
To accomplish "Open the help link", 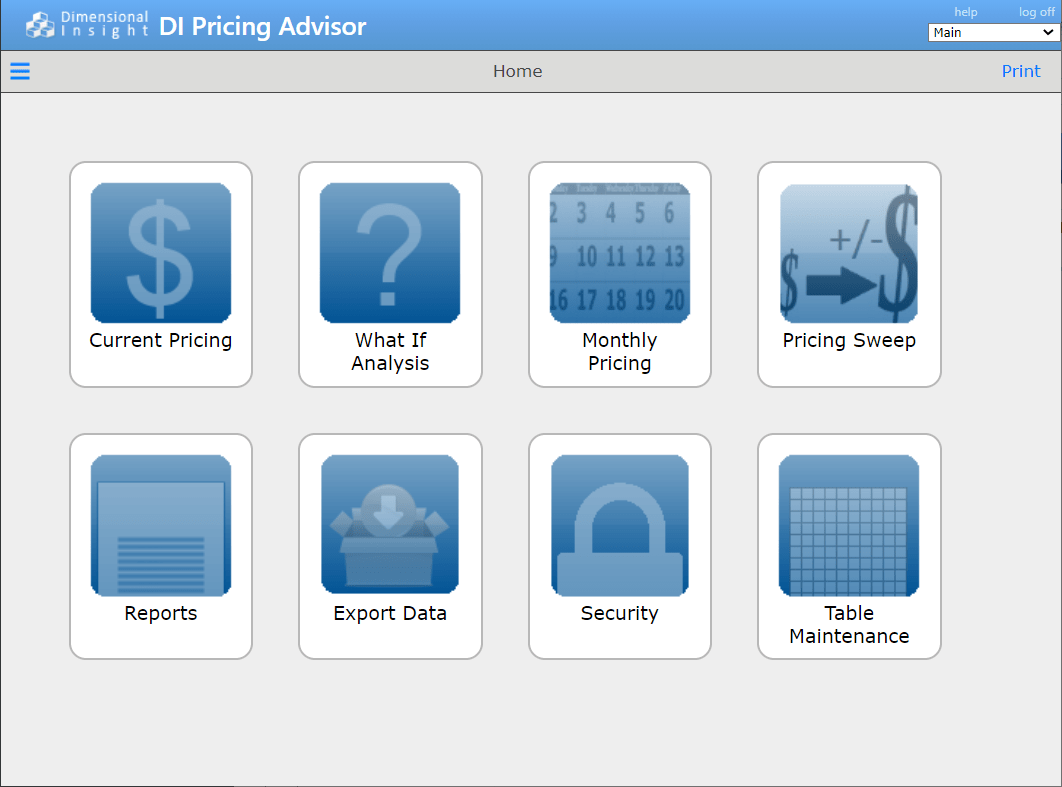I will point(965,12).
